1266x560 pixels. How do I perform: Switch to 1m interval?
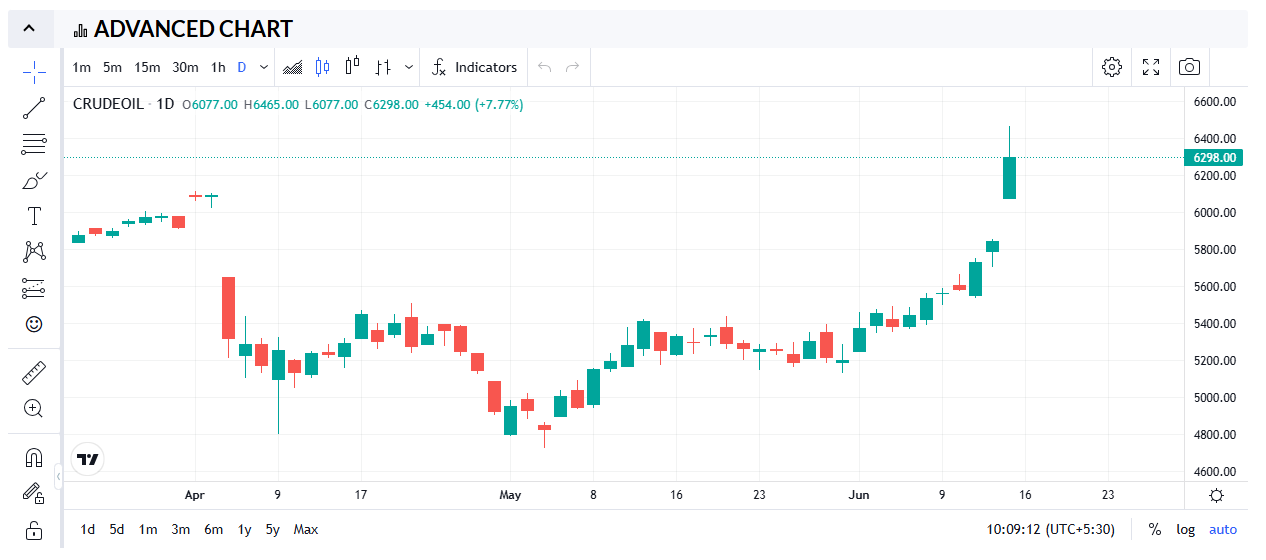(82, 67)
